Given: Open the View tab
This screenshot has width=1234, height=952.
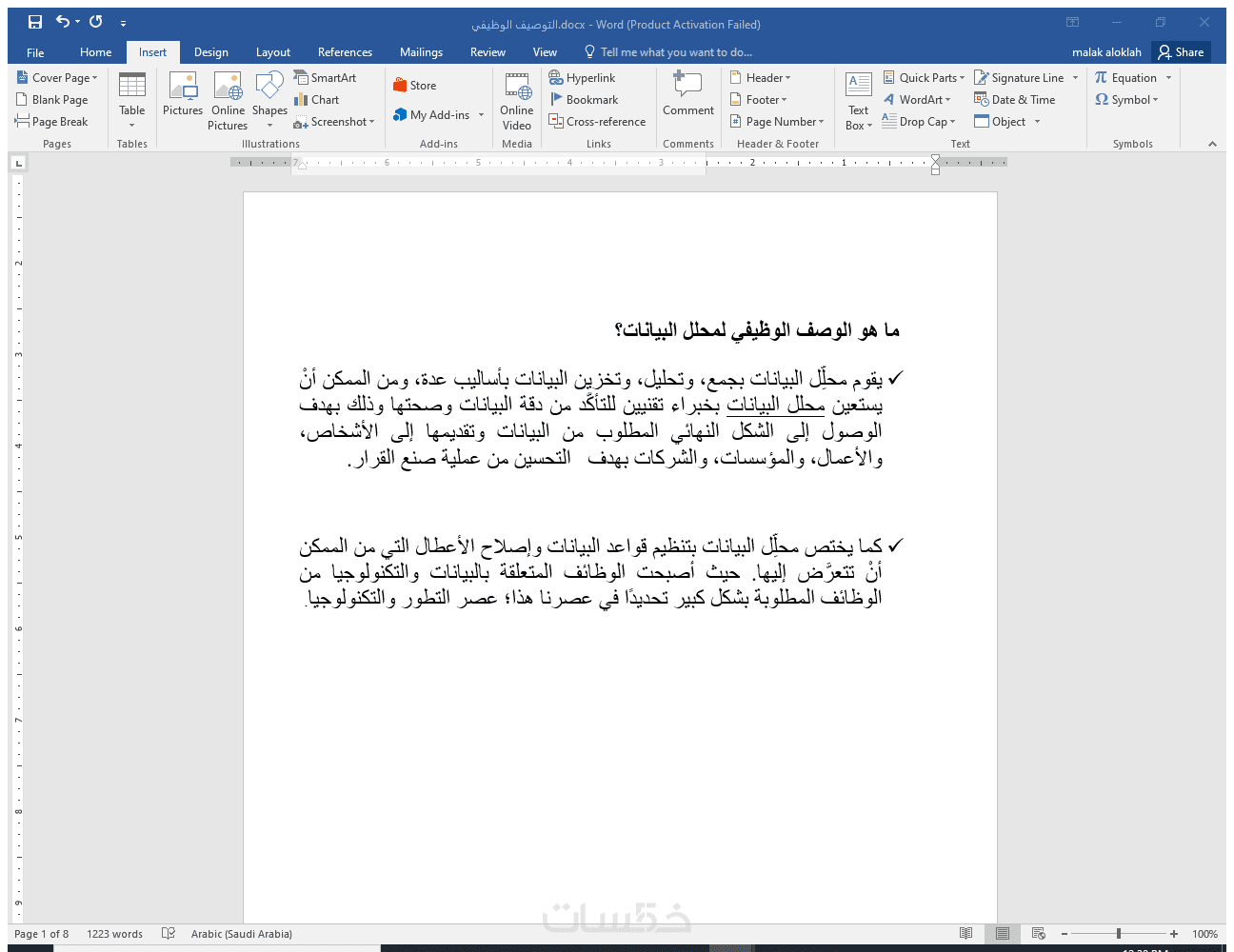Looking at the screenshot, I should [545, 52].
